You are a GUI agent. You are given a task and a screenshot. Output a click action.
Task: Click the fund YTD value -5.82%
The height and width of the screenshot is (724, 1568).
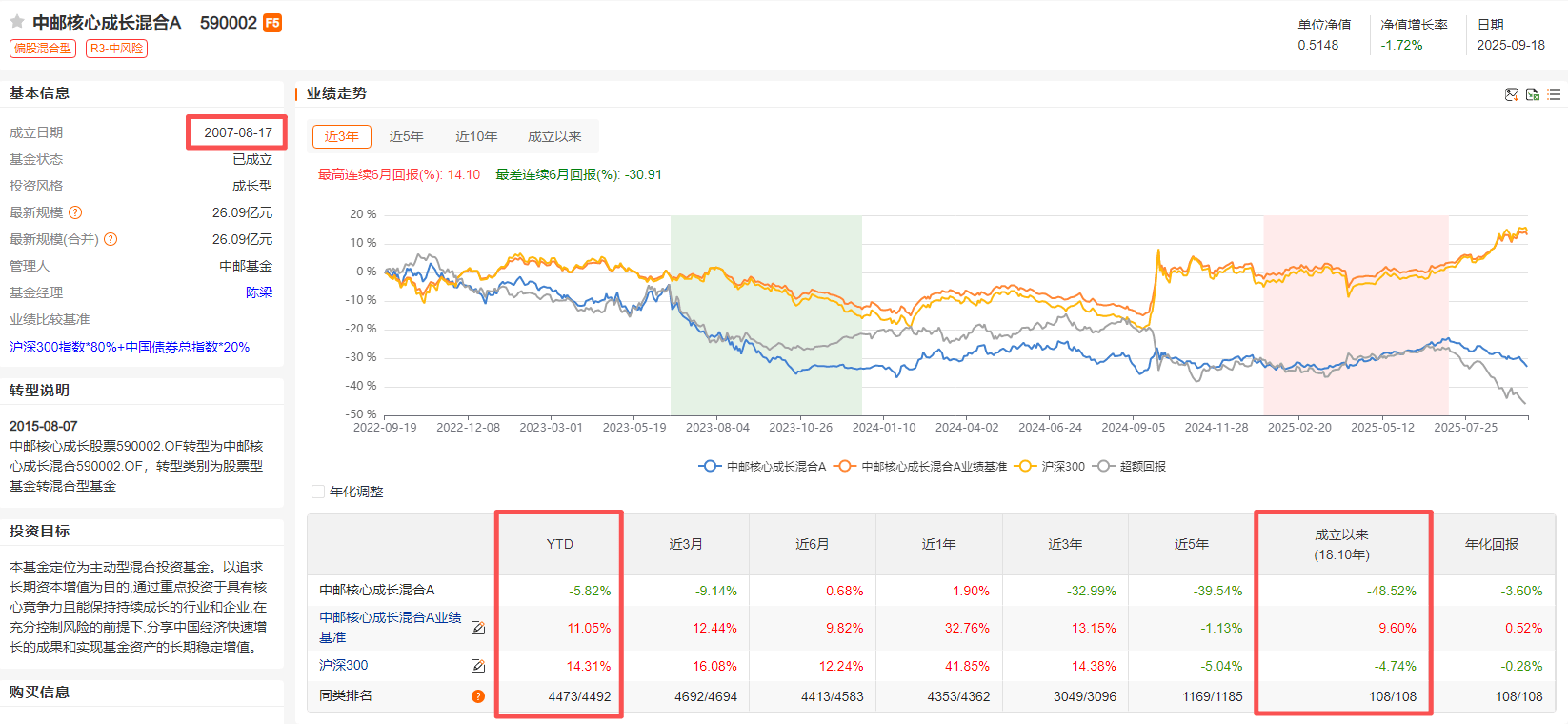click(x=590, y=591)
